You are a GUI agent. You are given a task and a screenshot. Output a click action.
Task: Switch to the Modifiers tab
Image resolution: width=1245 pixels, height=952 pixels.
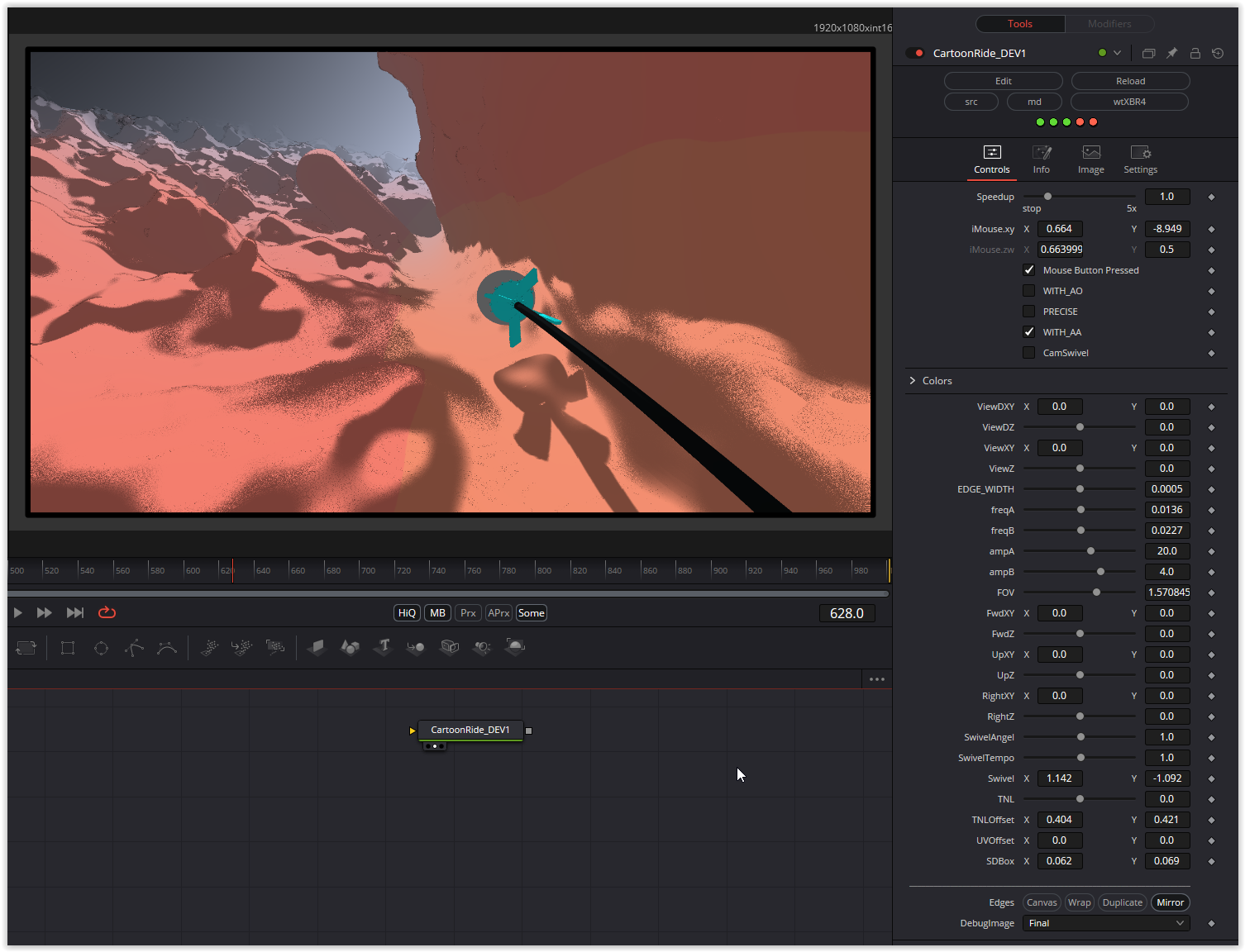[x=1109, y=23]
